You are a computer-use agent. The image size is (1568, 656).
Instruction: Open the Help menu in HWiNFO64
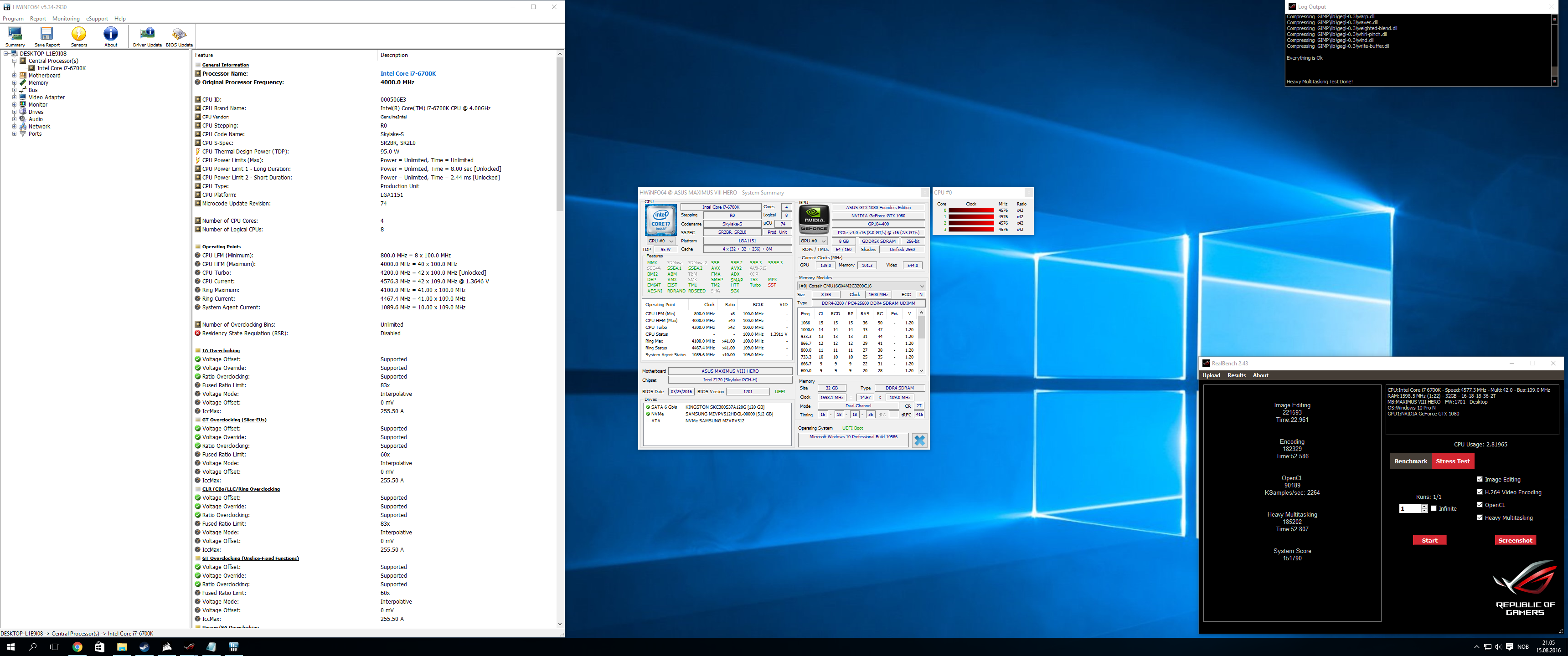[x=120, y=19]
